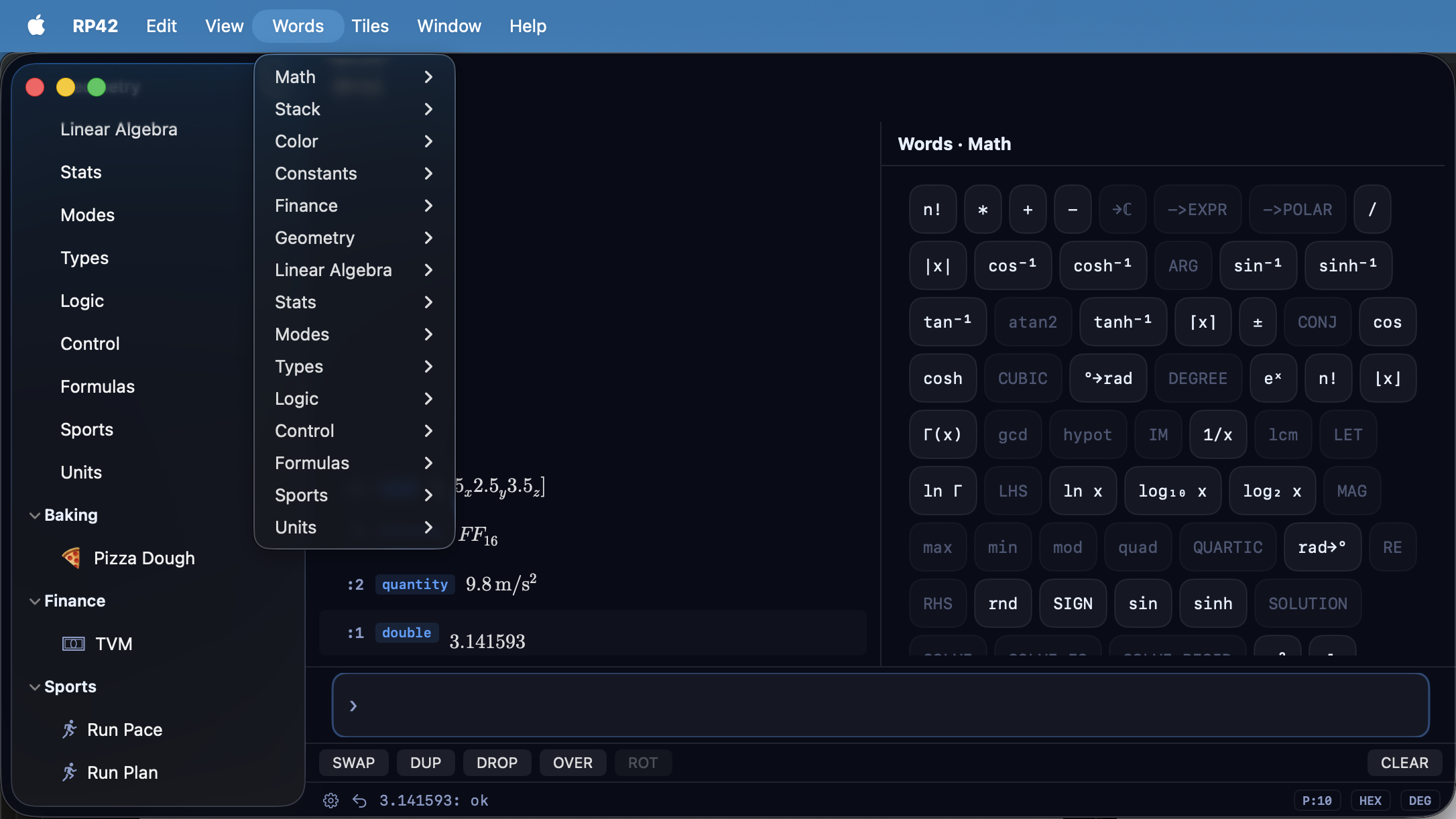Insert the reciprocal 1/x word
Viewport: 1456px width, 819px height.
pos(1218,435)
